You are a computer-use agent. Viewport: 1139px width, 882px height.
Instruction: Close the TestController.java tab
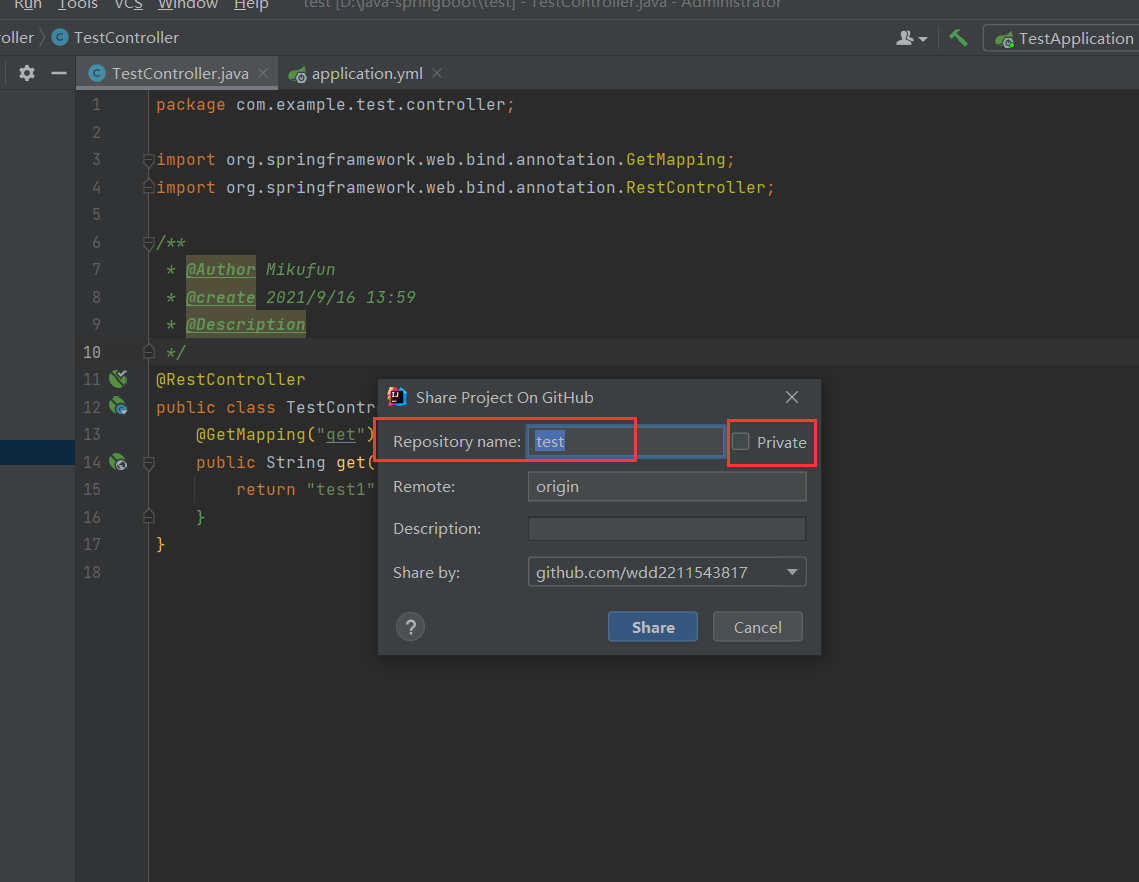(263, 73)
